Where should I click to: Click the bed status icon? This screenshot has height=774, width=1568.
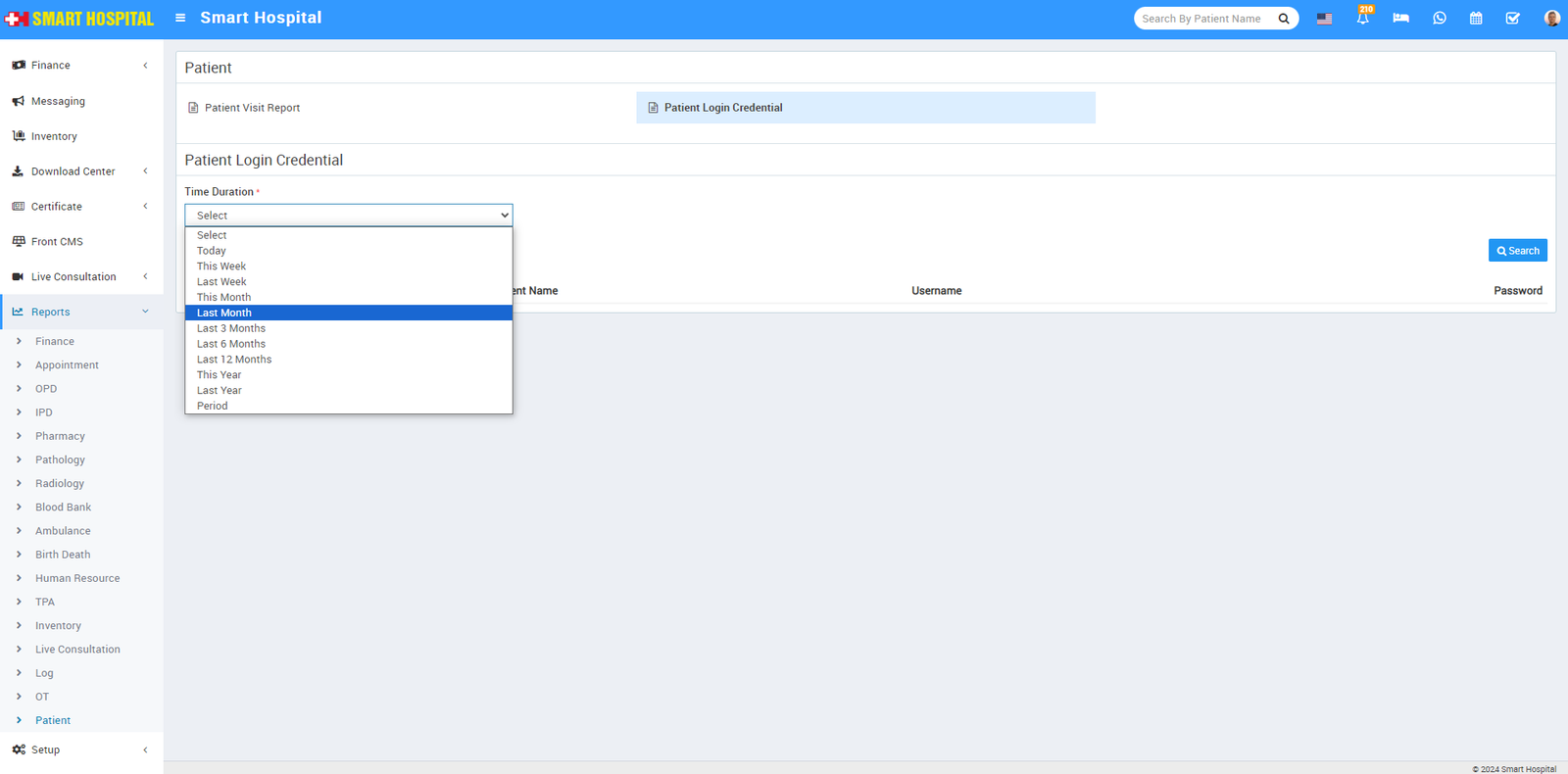tap(1400, 19)
